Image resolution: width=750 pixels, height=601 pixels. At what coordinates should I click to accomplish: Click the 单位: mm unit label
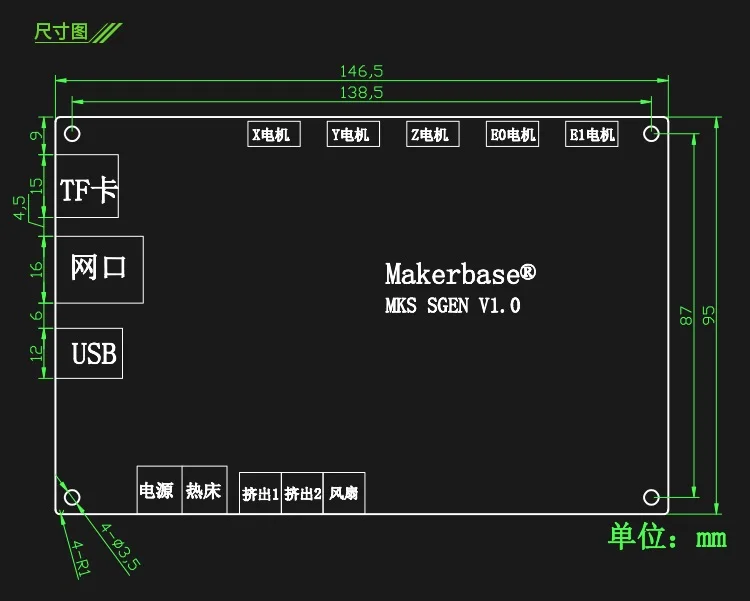tap(667, 537)
